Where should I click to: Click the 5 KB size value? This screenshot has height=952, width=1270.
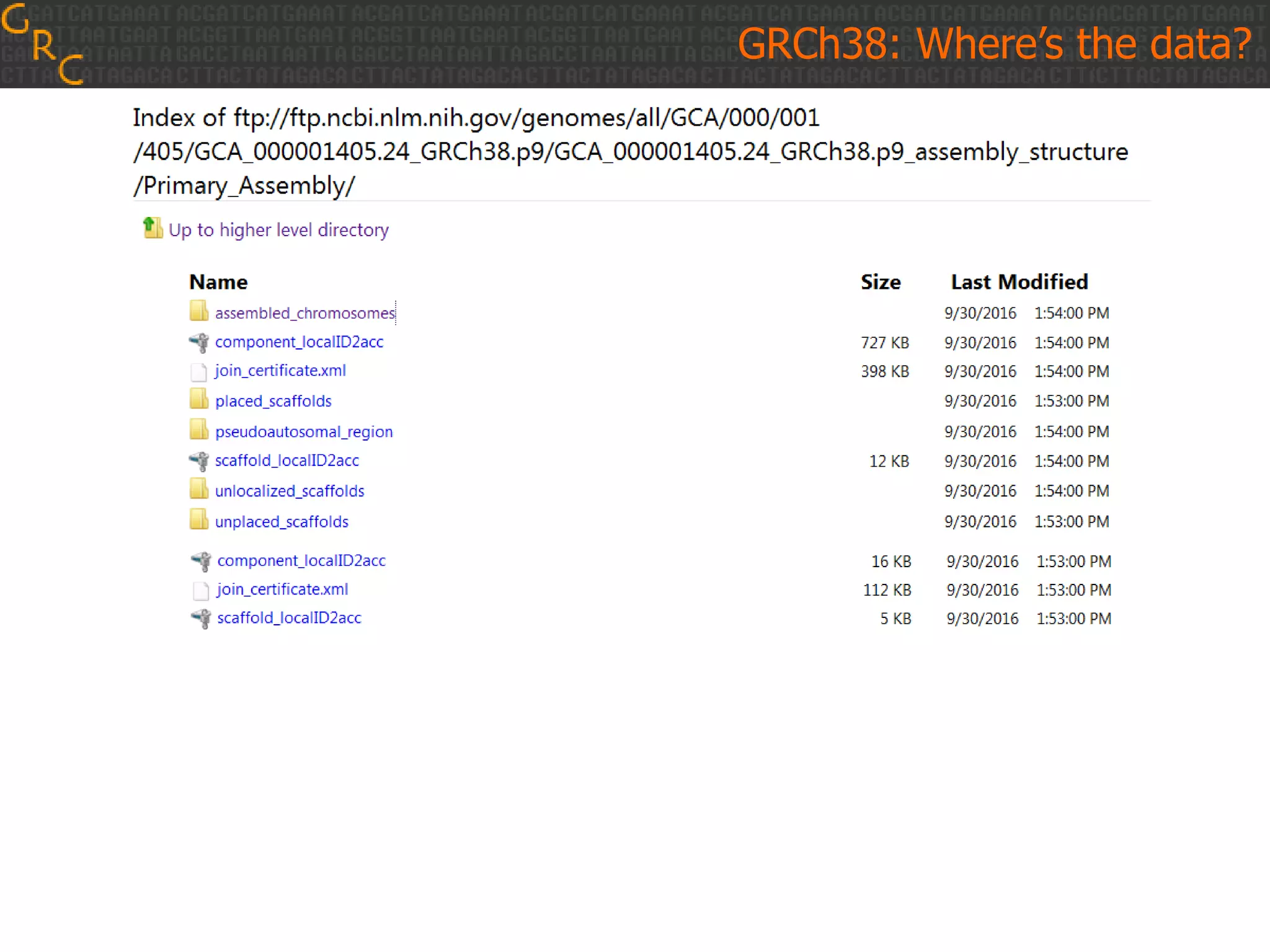pos(896,619)
